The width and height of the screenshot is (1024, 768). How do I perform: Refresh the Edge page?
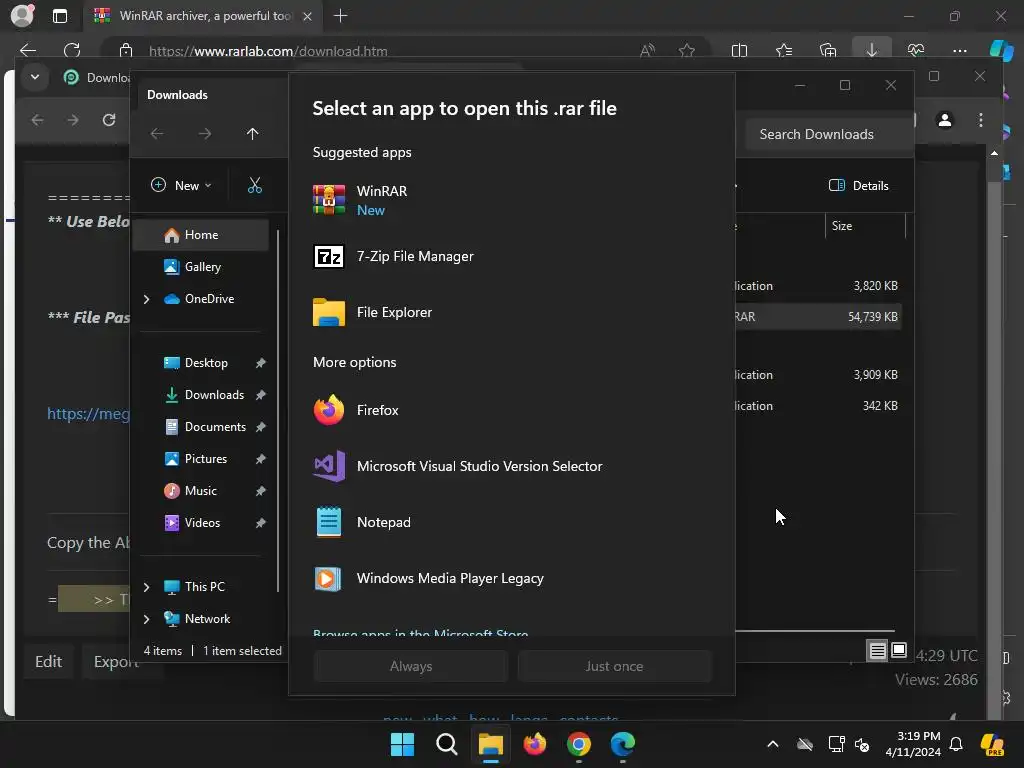[x=72, y=50]
